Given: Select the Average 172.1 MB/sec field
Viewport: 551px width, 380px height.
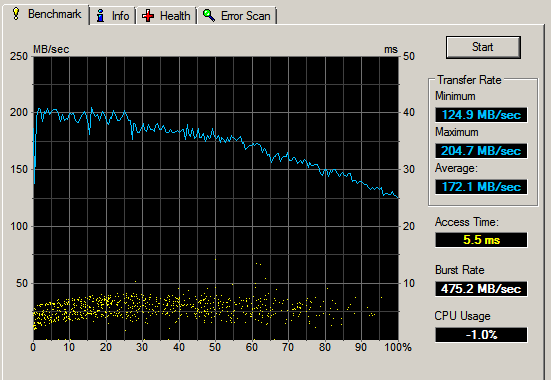Looking at the screenshot, I should [481, 187].
